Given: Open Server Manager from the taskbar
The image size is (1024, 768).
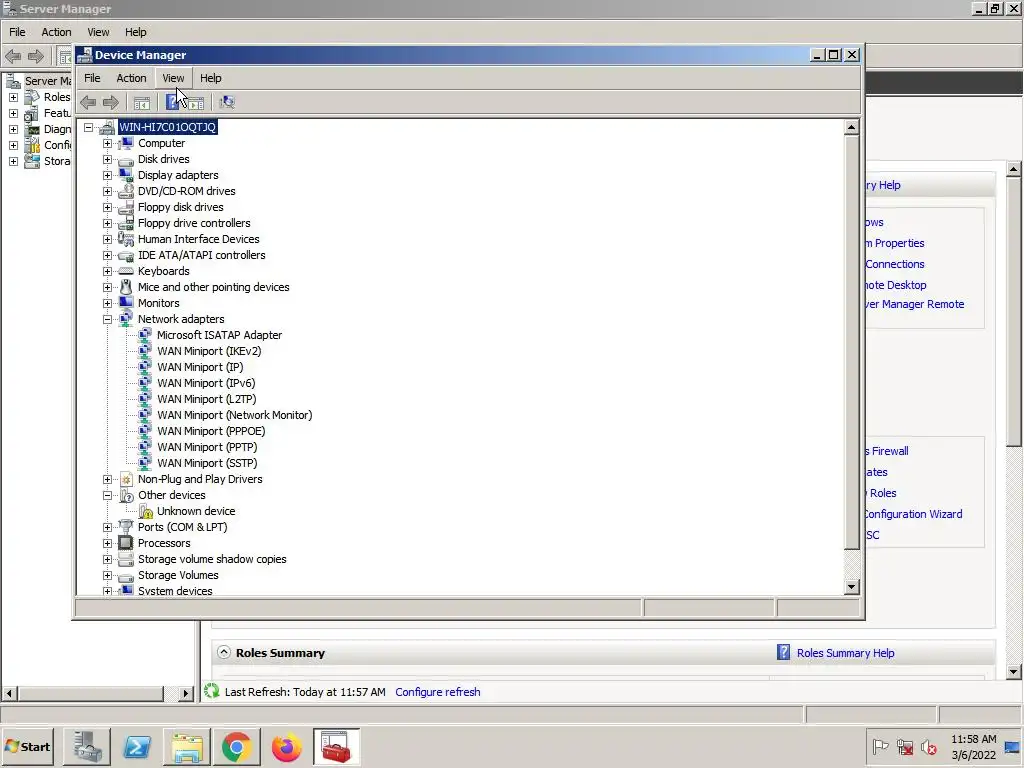Looking at the screenshot, I should (x=86, y=746).
